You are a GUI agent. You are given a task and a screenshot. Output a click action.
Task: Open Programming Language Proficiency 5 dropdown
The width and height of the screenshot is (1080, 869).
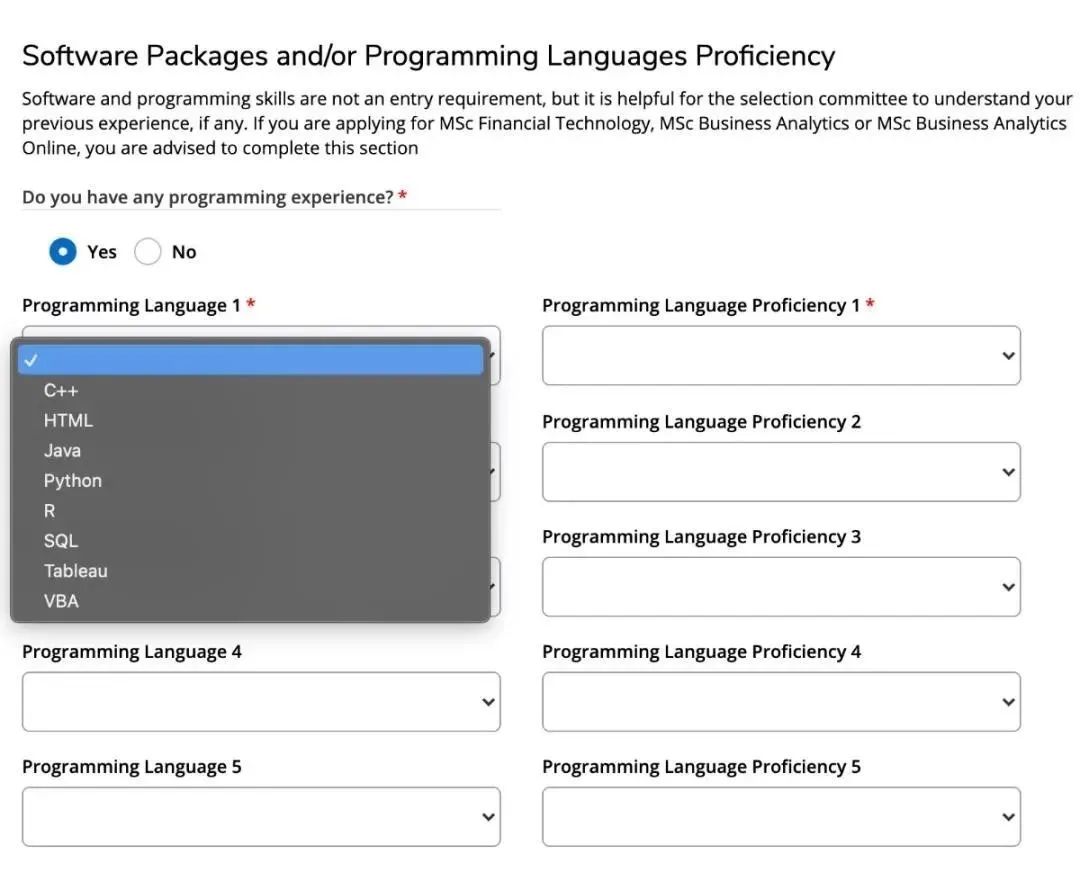pos(781,817)
